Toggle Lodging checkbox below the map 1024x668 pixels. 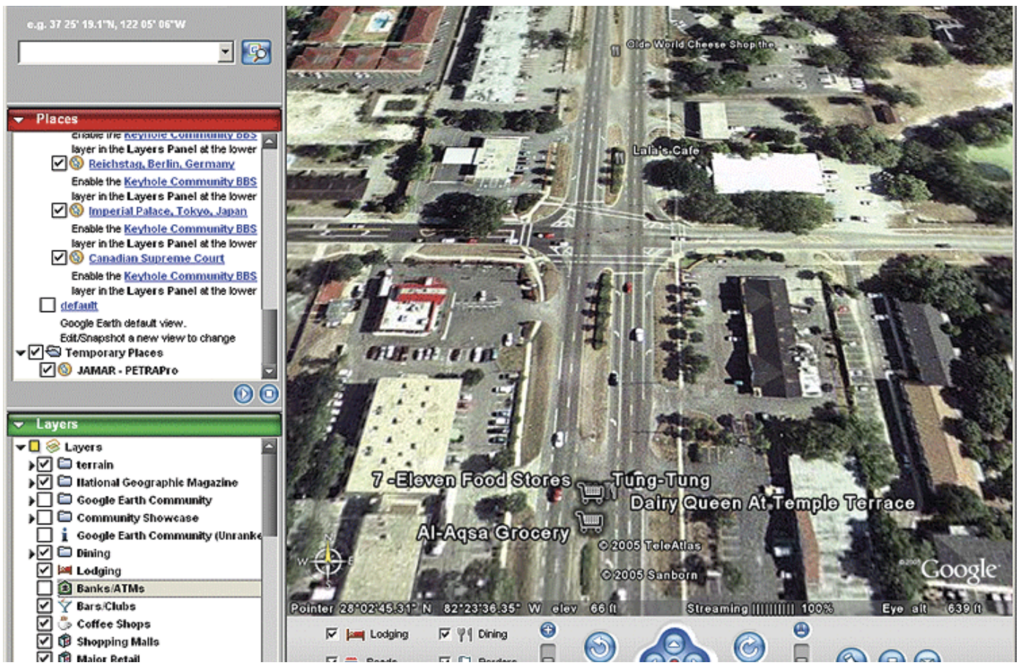pos(332,633)
